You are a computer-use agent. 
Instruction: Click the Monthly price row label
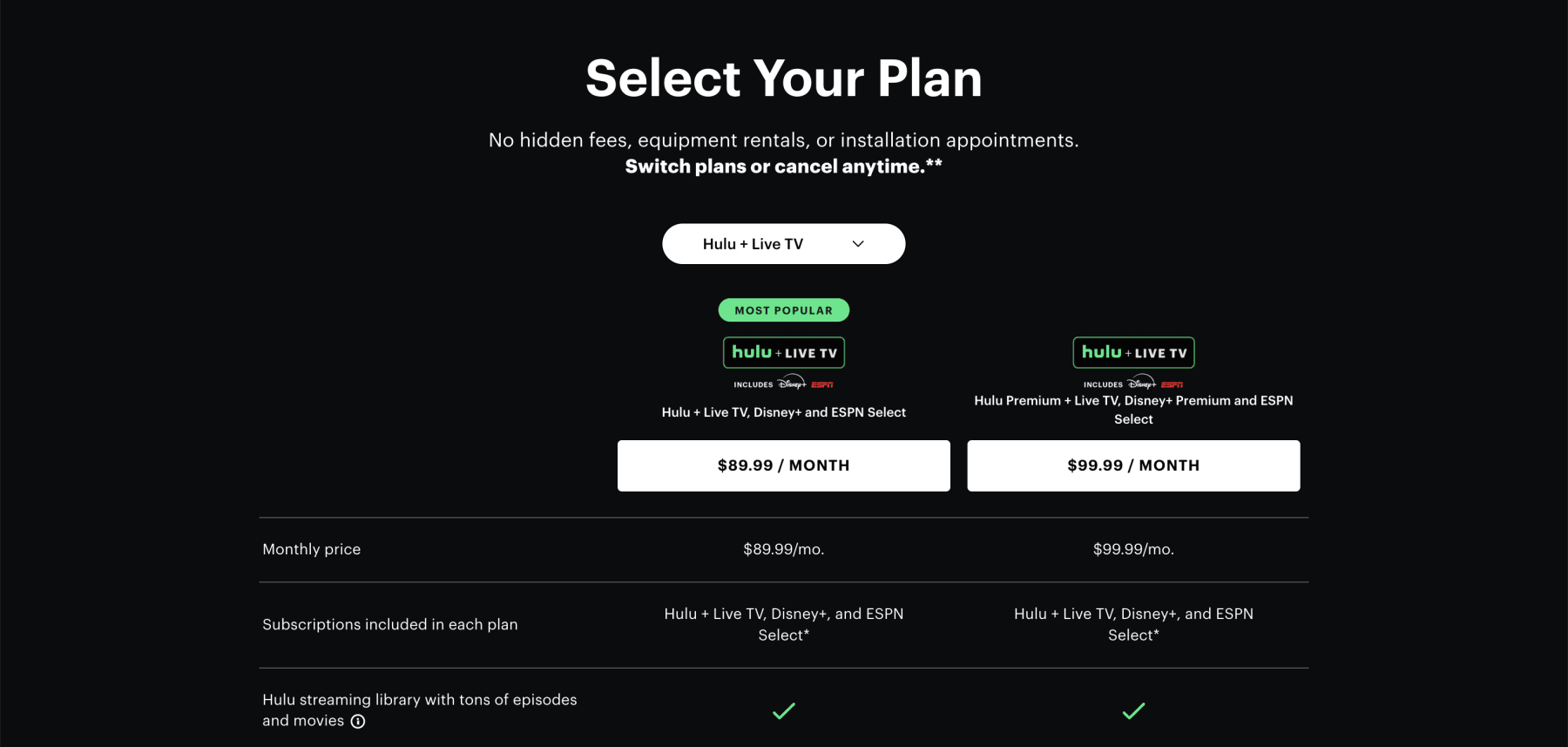(x=311, y=549)
